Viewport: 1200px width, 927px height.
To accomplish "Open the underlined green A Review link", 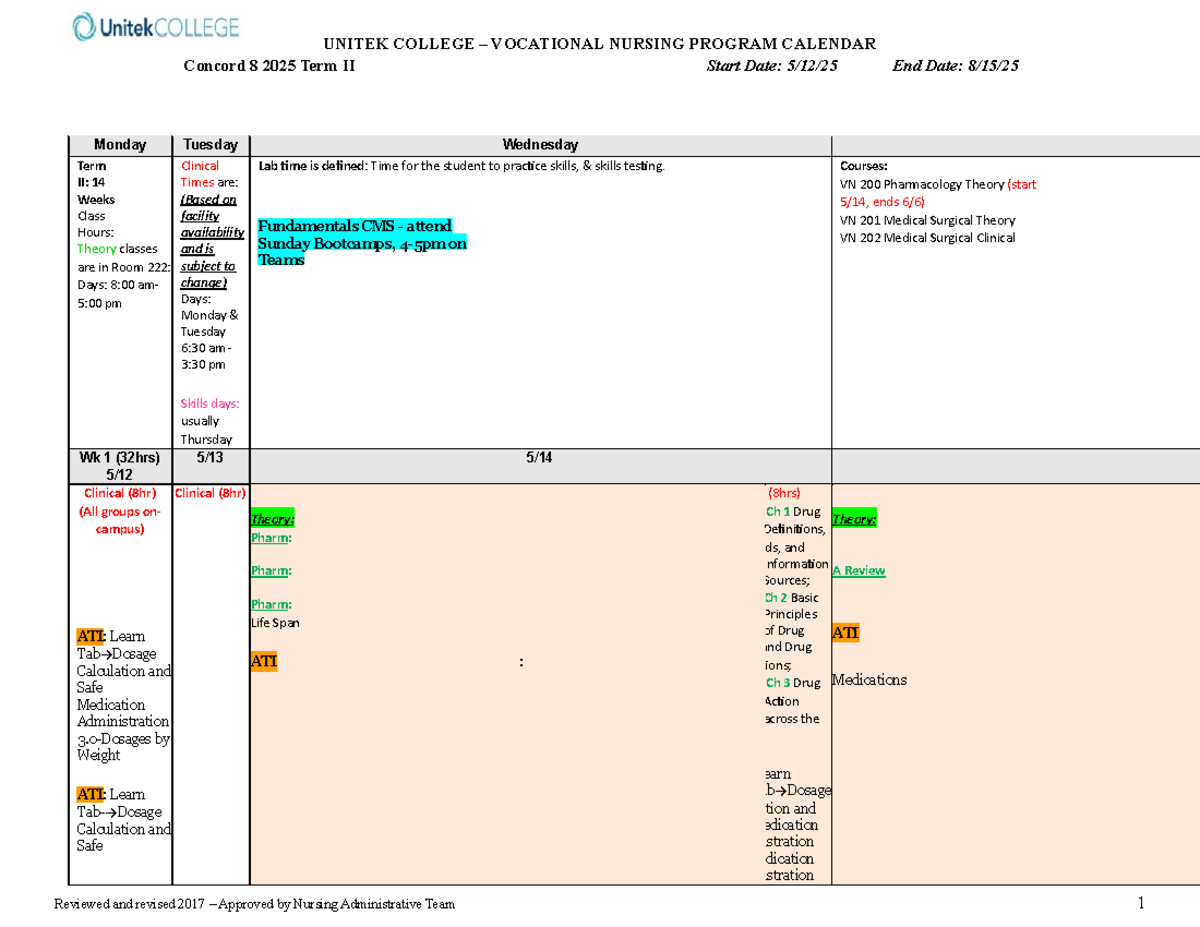I will 859,570.
